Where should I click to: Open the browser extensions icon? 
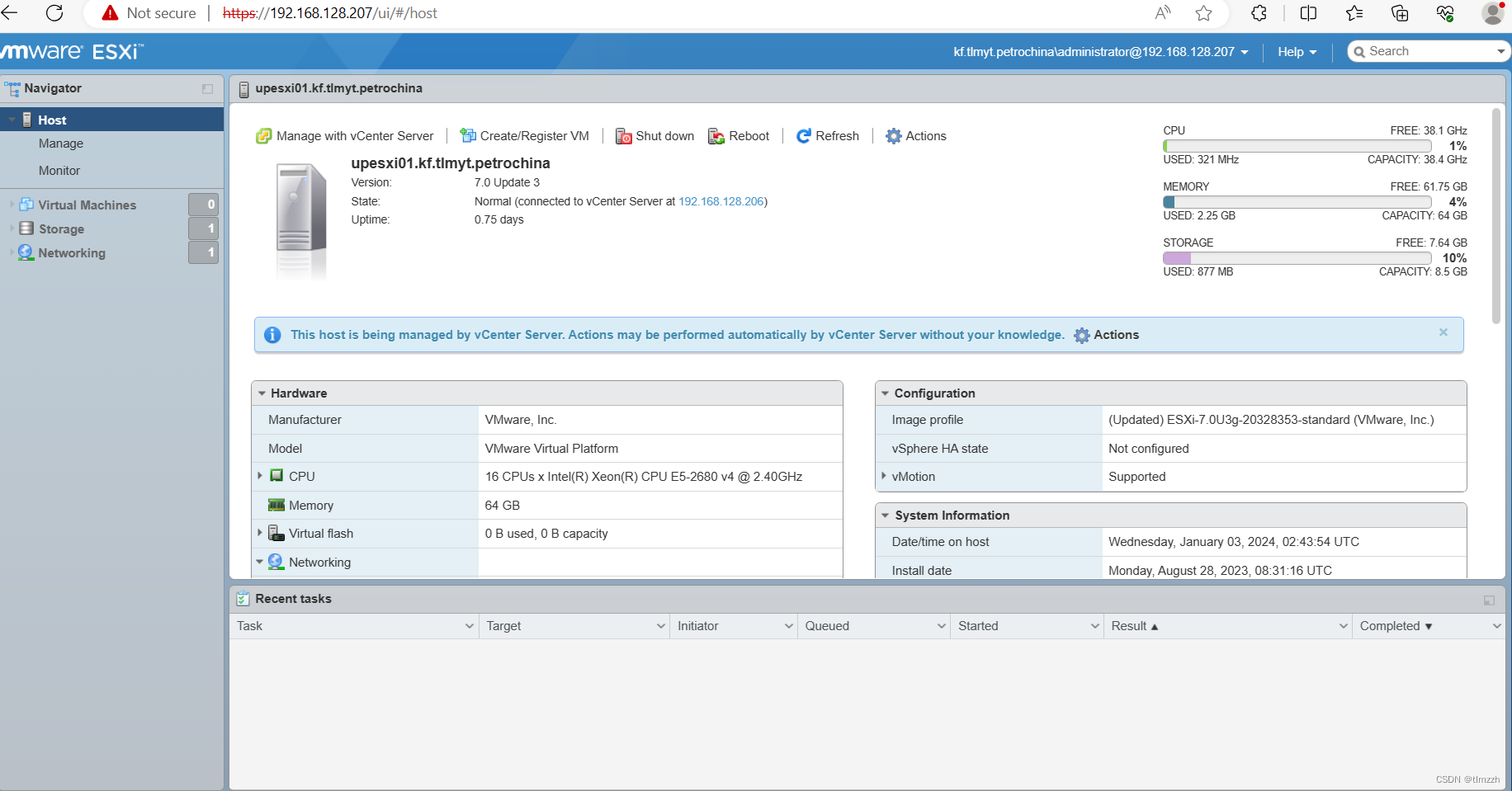coord(1259,13)
